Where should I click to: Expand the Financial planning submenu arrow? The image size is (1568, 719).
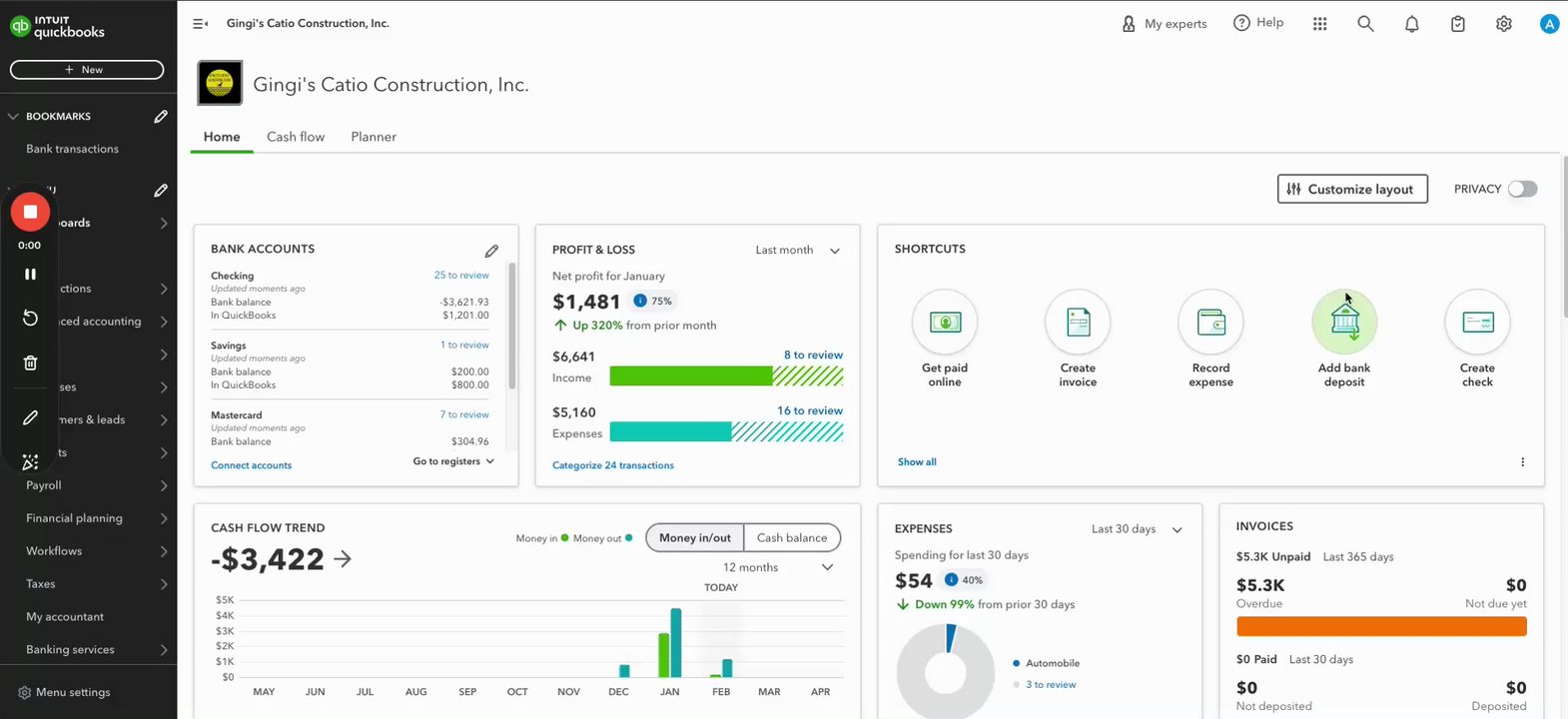point(164,518)
